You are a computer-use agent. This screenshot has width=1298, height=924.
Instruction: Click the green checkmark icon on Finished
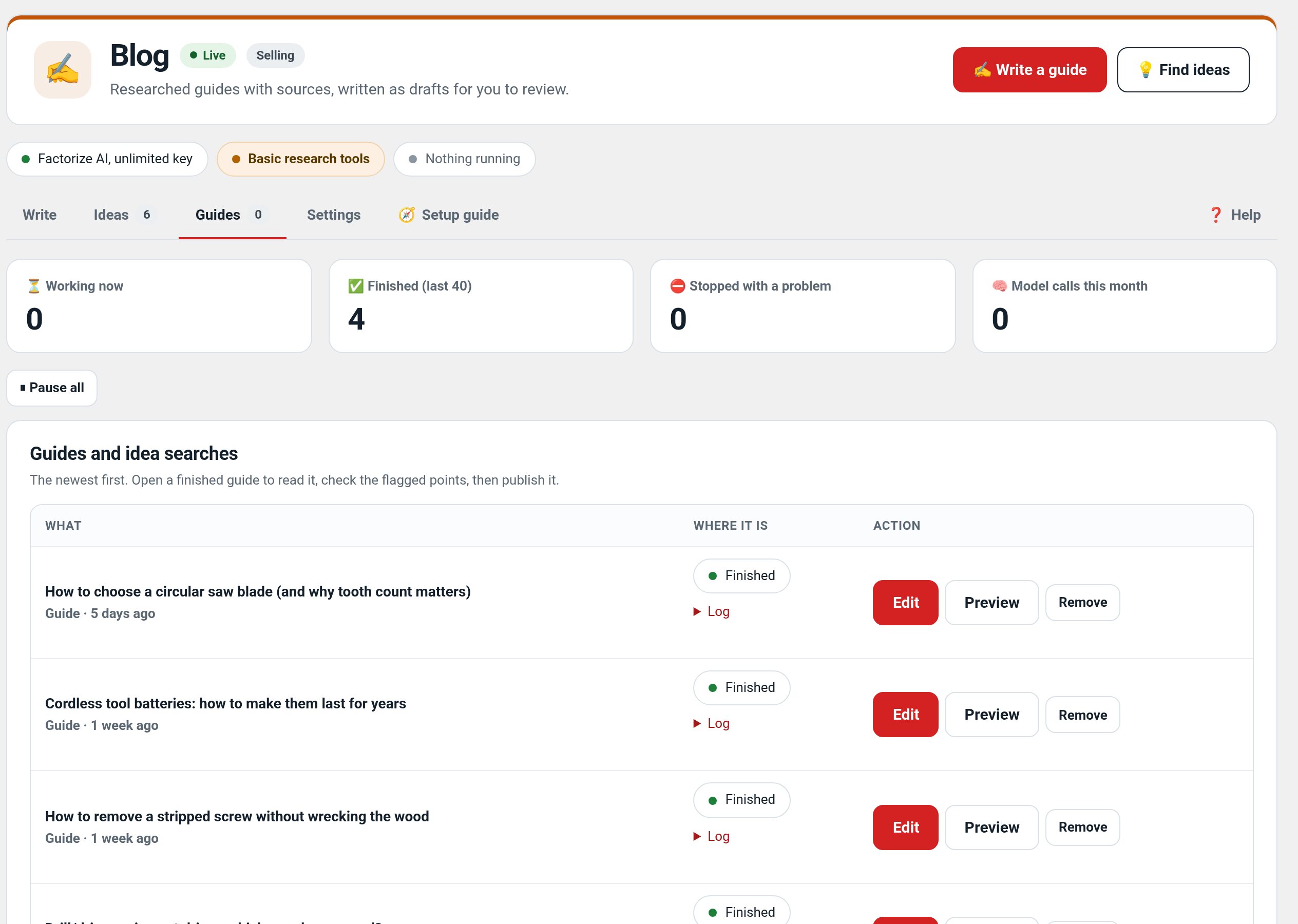(356, 285)
